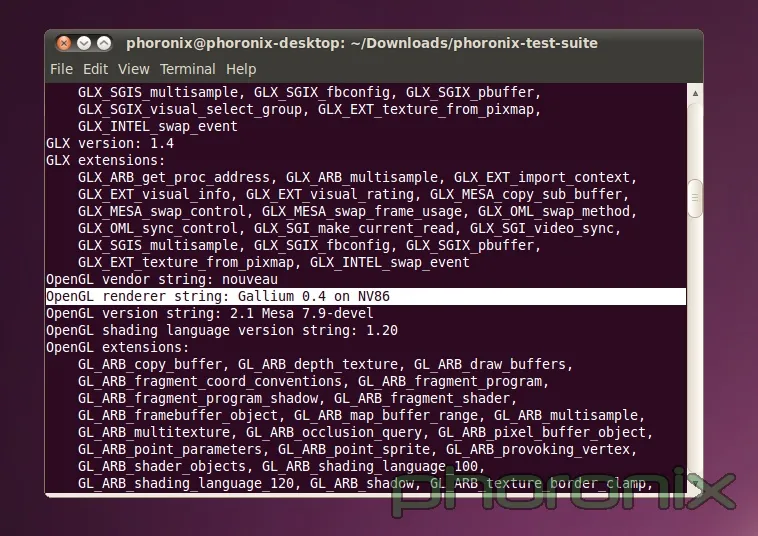Click the window title bar text
This screenshot has width=758, height=536.
coord(362,43)
